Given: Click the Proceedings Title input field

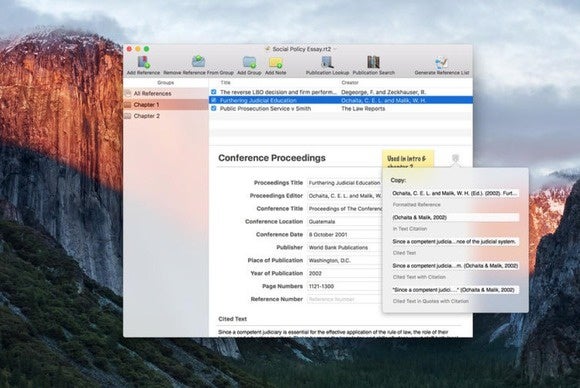Looking at the screenshot, I should [x=345, y=183].
